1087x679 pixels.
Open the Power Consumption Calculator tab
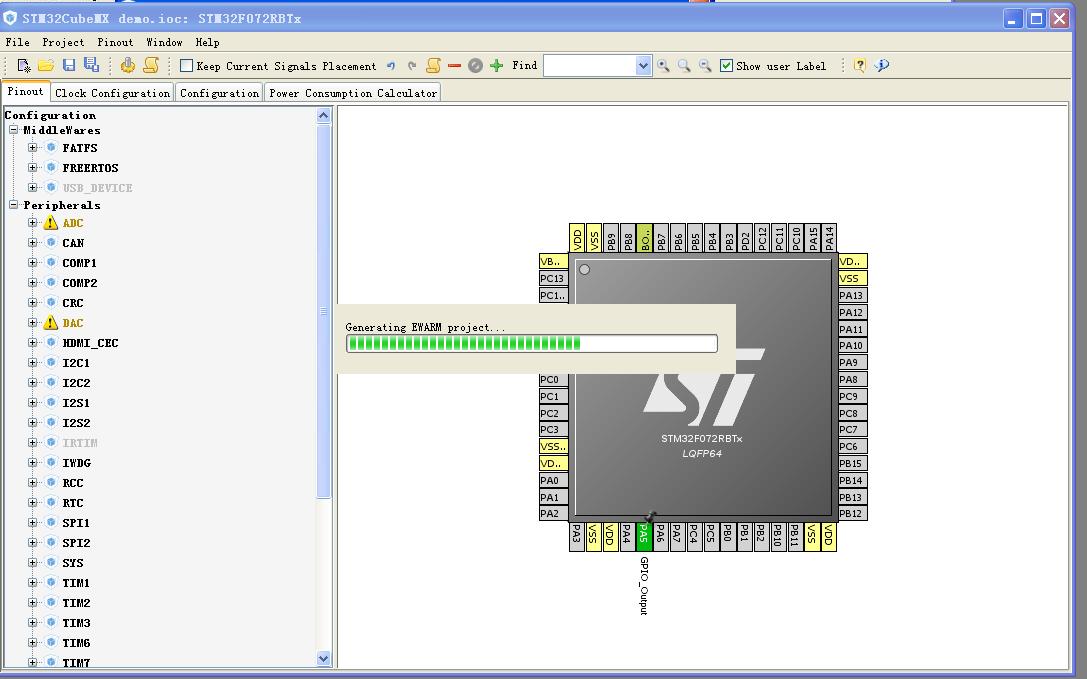pyautogui.click(x=353, y=93)
